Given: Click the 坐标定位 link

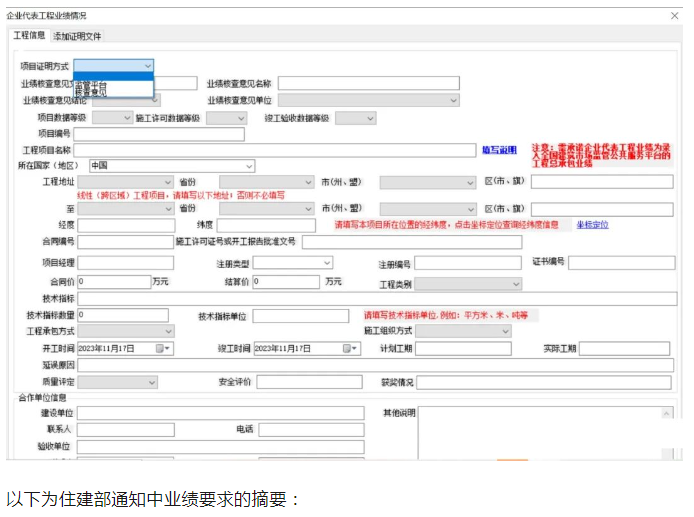Looking at the screenshot, I should (x=592, y=225).
